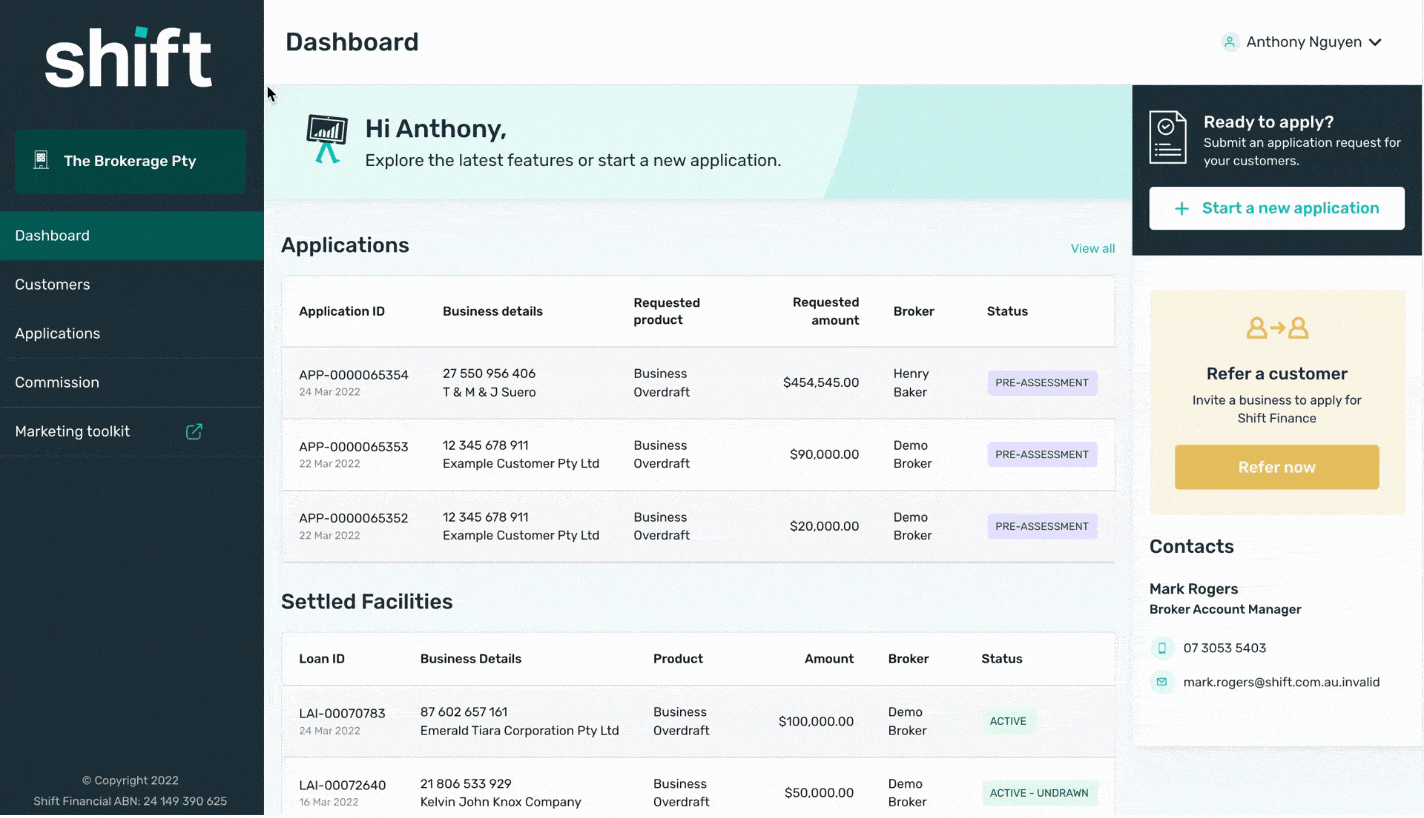The height and width of the screenshot is (818, 1424).
Task: Click the Requested product column header
Action: (667, 312)
